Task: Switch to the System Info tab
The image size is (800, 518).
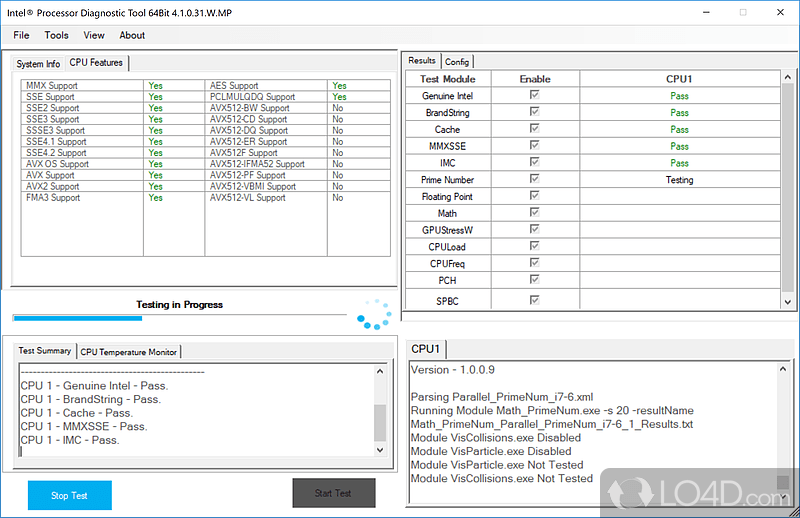Action: 38,64
